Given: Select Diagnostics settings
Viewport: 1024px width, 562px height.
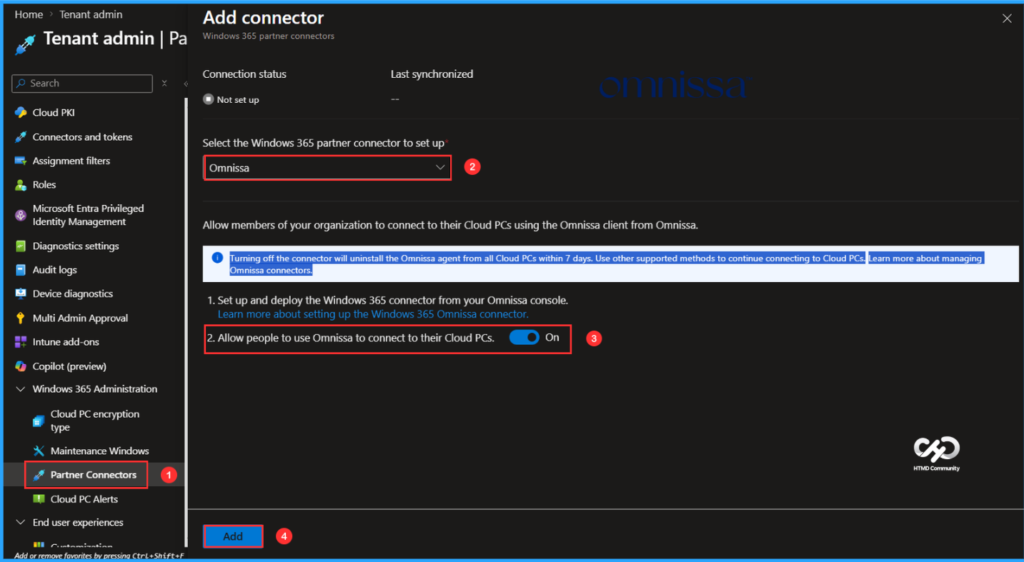Looking at the screenshot, I should tap(76, 246).
